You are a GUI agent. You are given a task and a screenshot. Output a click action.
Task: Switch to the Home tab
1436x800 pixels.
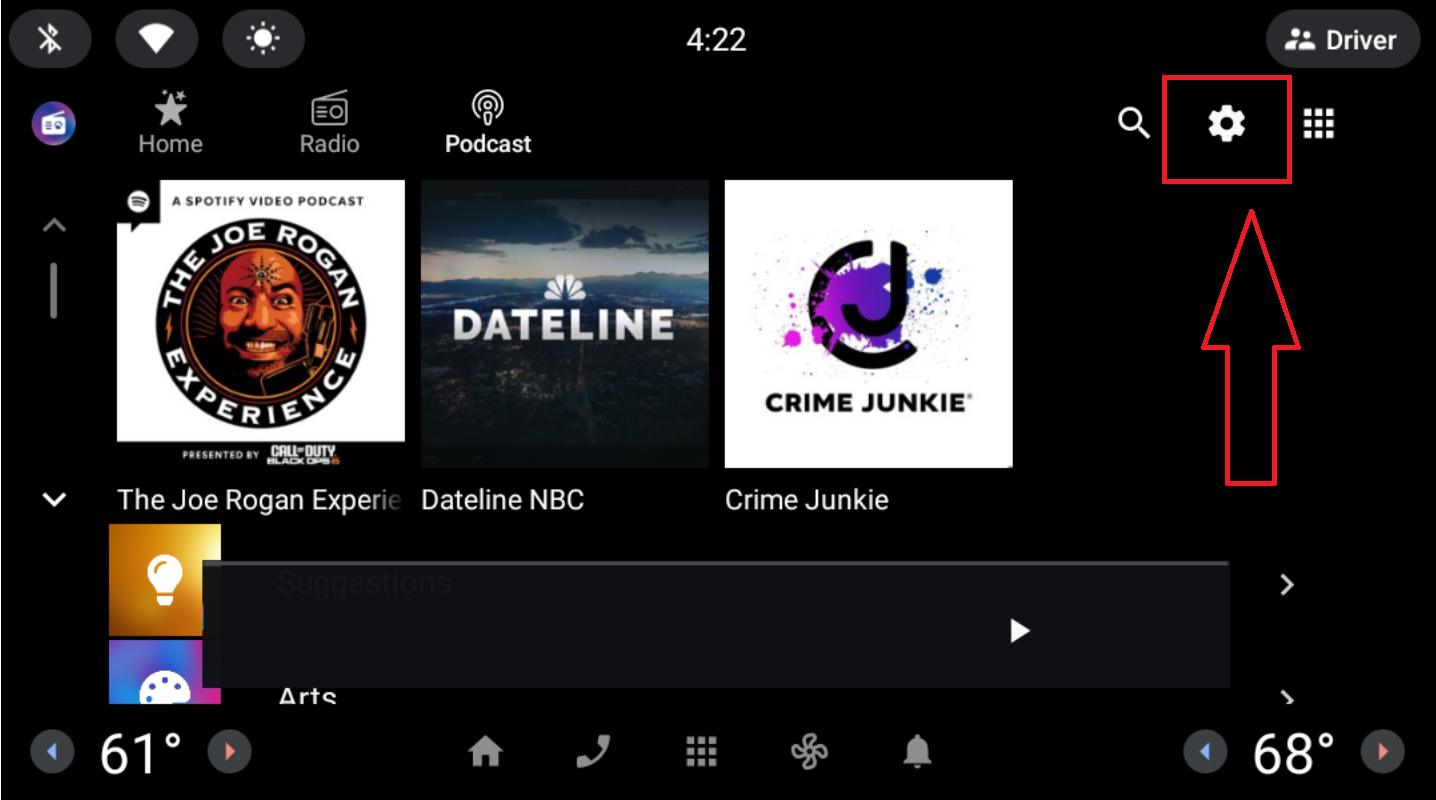click(x=170, y=124)
